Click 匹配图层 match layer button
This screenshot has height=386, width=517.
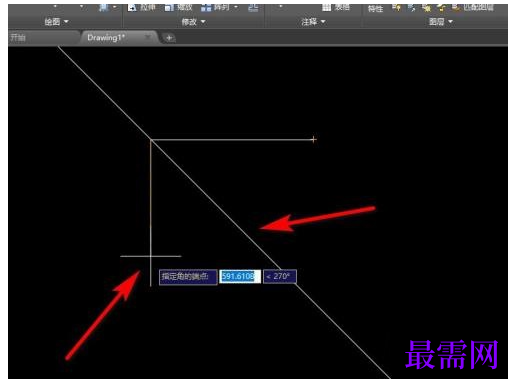pos(473,7)
